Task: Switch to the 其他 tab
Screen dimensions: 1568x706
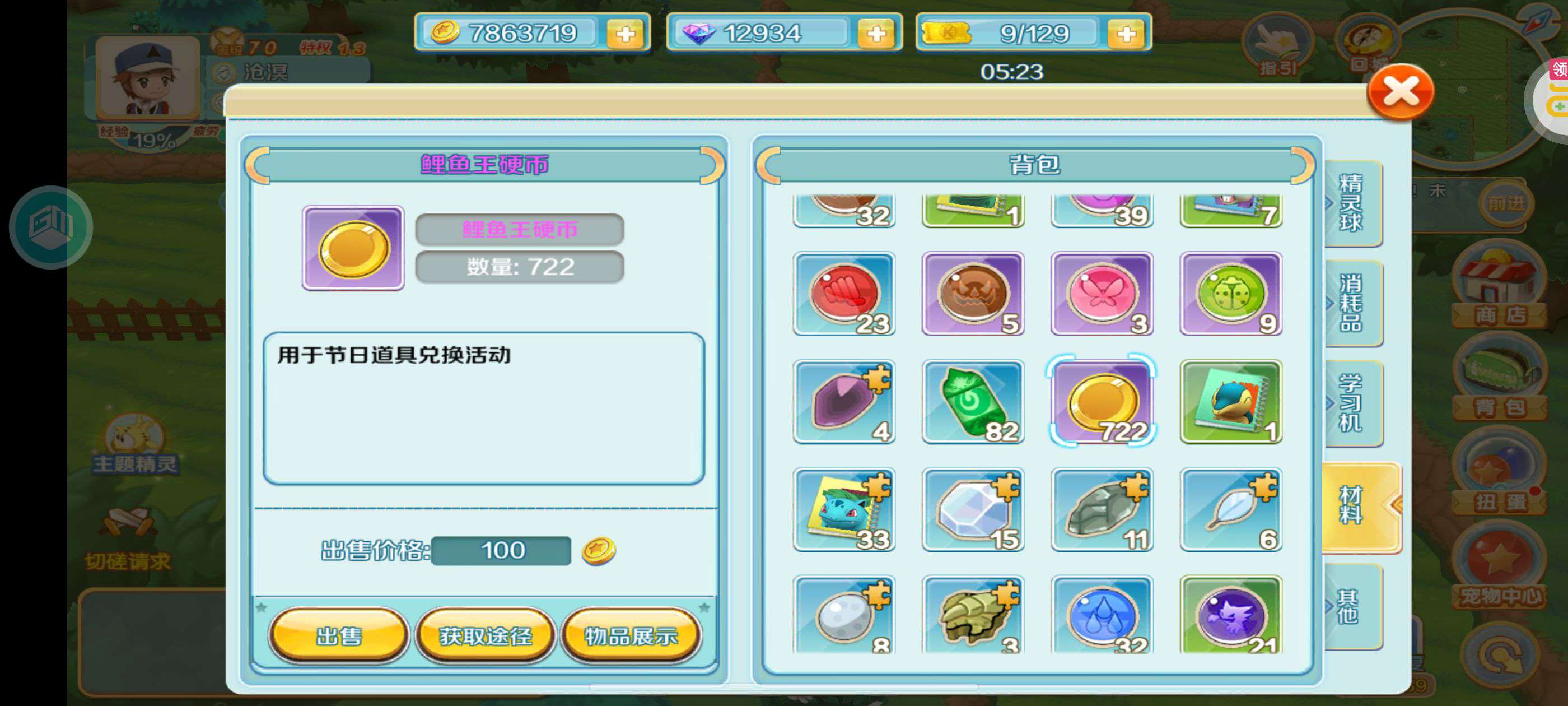Action: (1352, 606)
